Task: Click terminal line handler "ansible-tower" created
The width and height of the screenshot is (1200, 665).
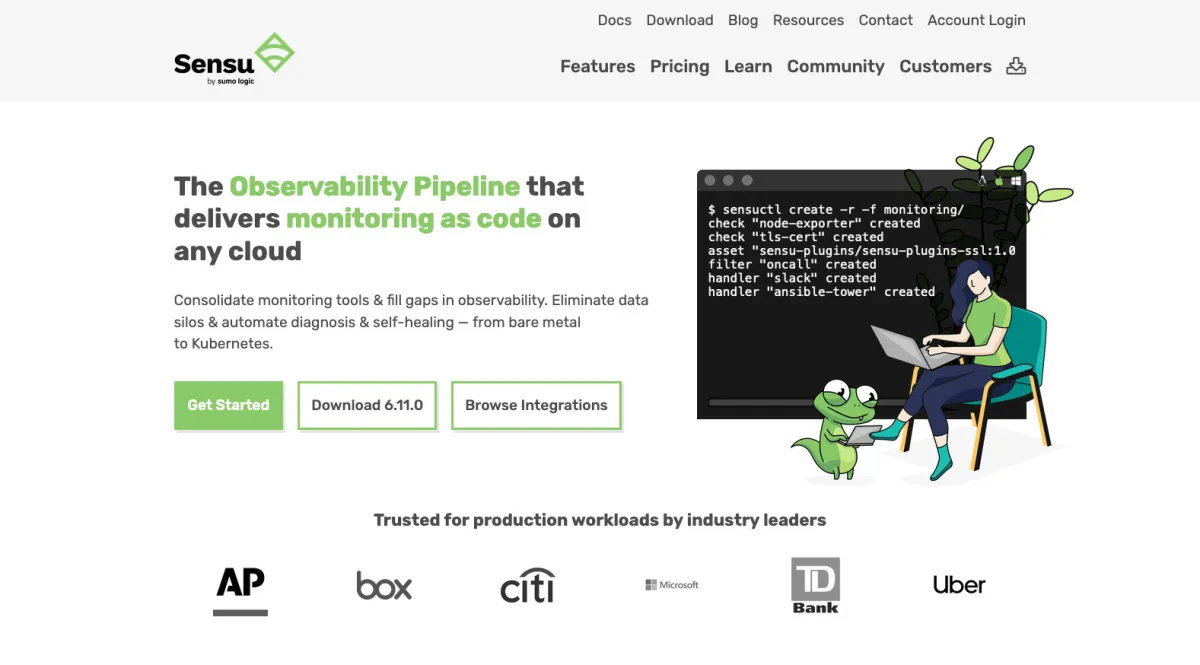Action: 822,292
